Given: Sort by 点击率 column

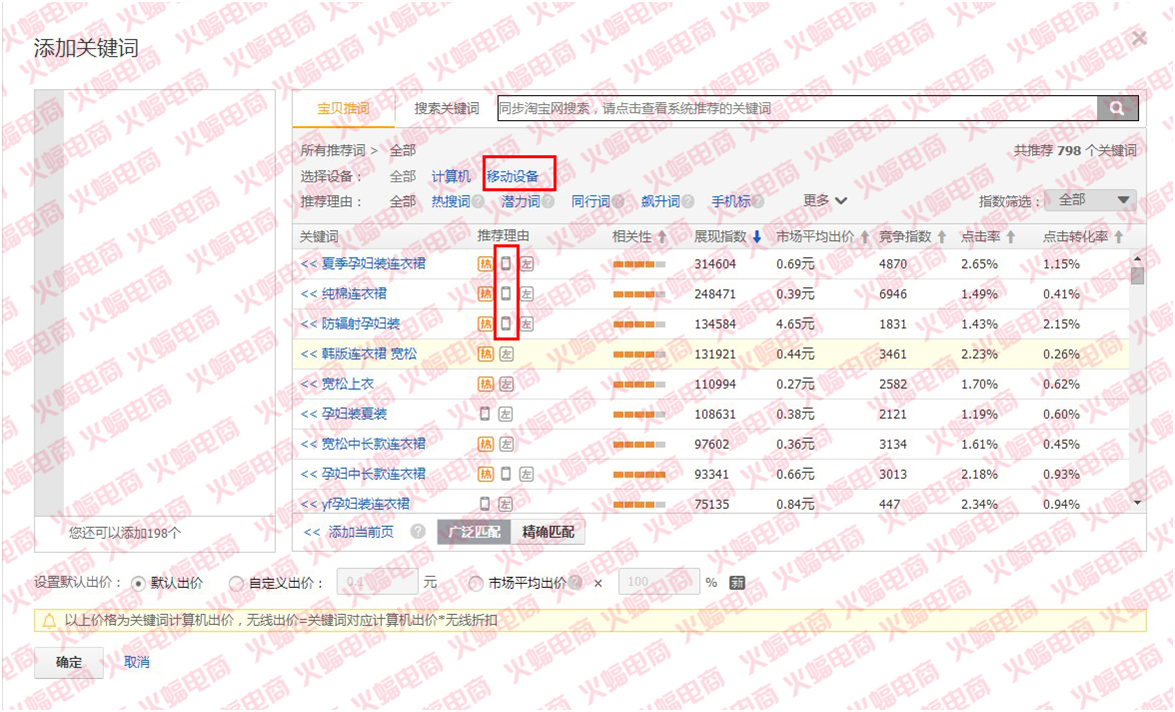Looking at the screenshot, I should click(988, 237).
